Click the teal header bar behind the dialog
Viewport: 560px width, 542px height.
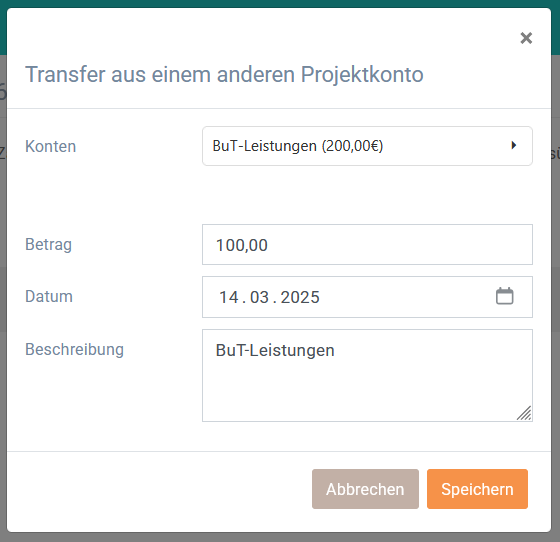tap(280, 4)
